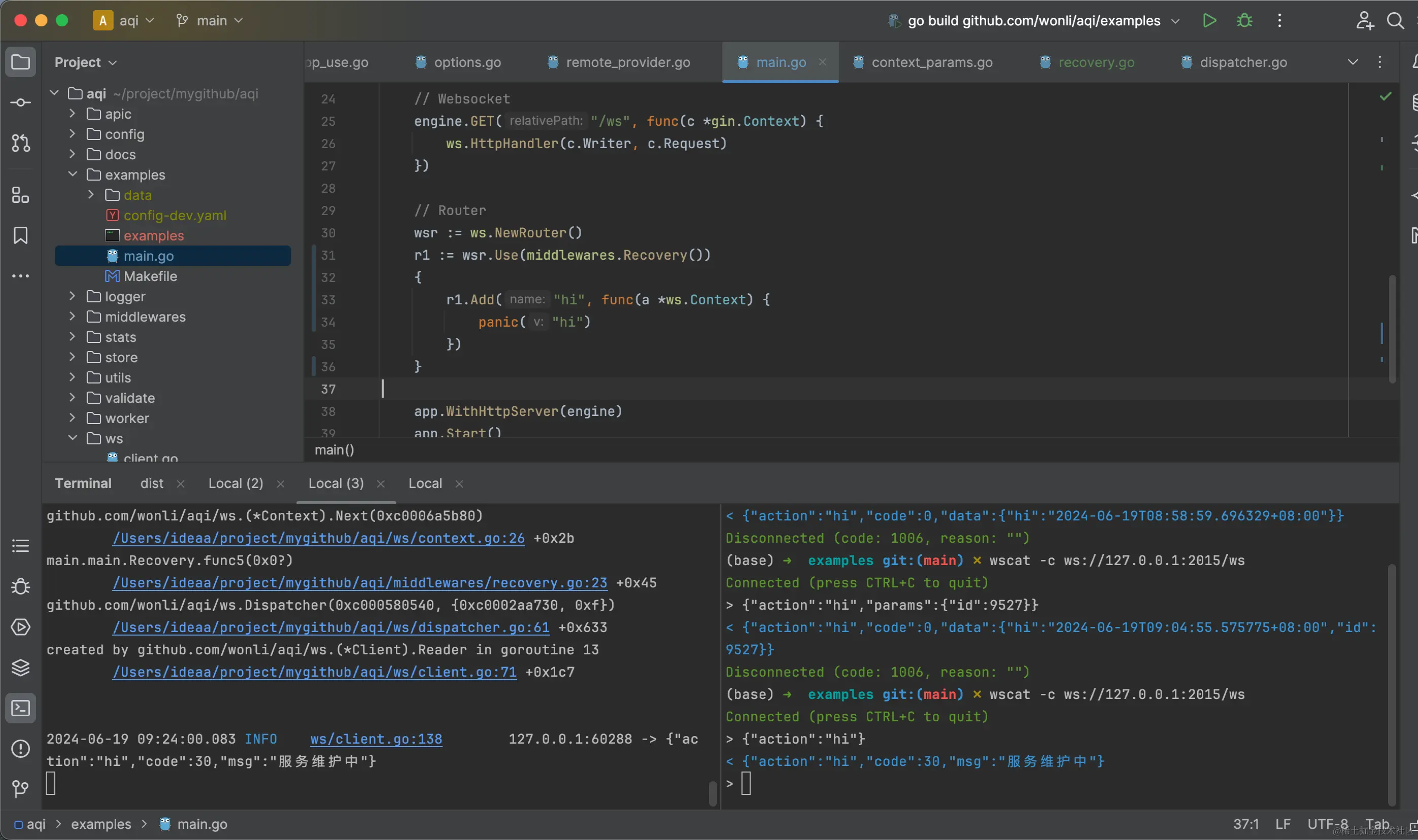Open Pull Requests tool window icon
Screen dimensions: 1418x840
(20, 143)
